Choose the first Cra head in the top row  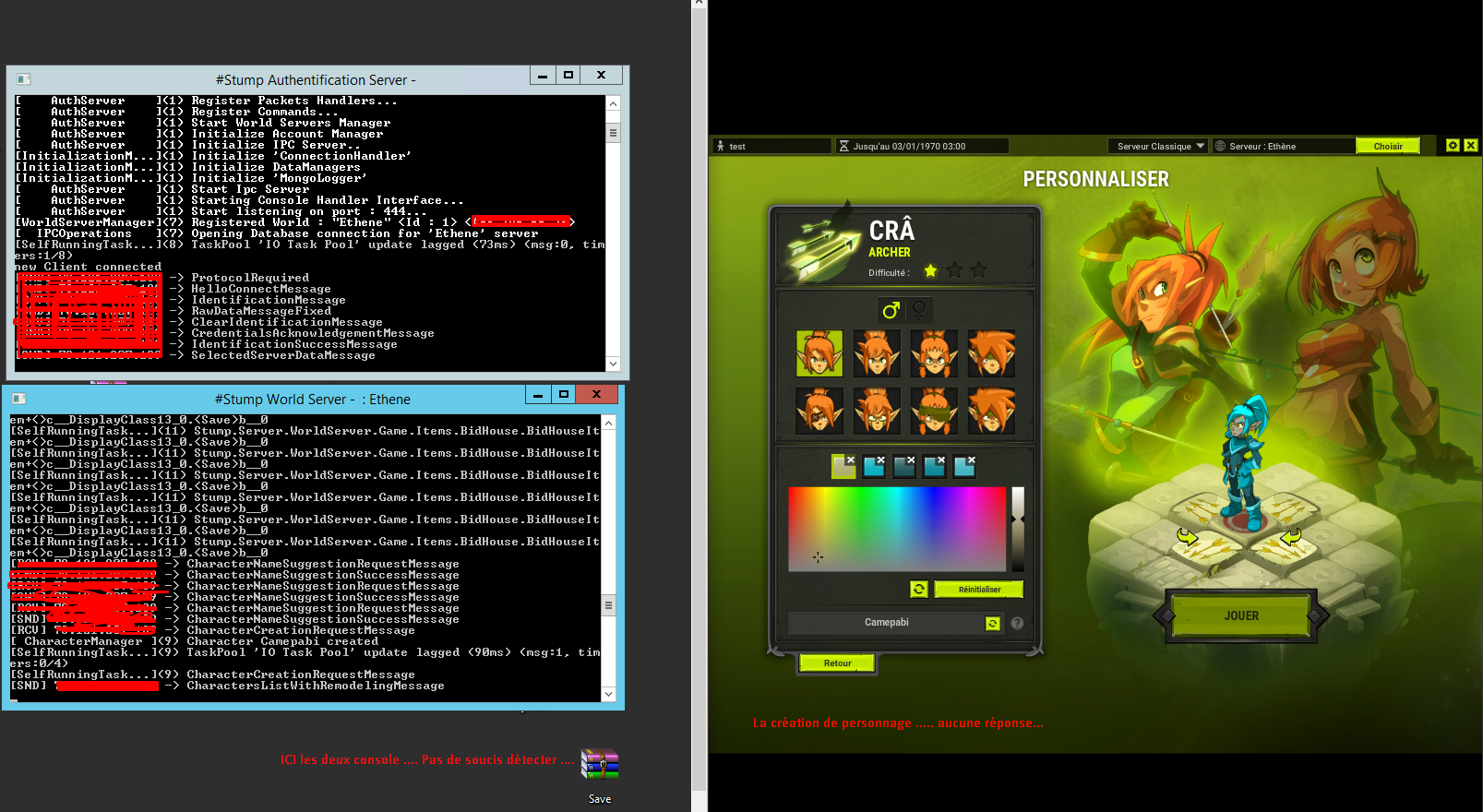coord(819,353)
